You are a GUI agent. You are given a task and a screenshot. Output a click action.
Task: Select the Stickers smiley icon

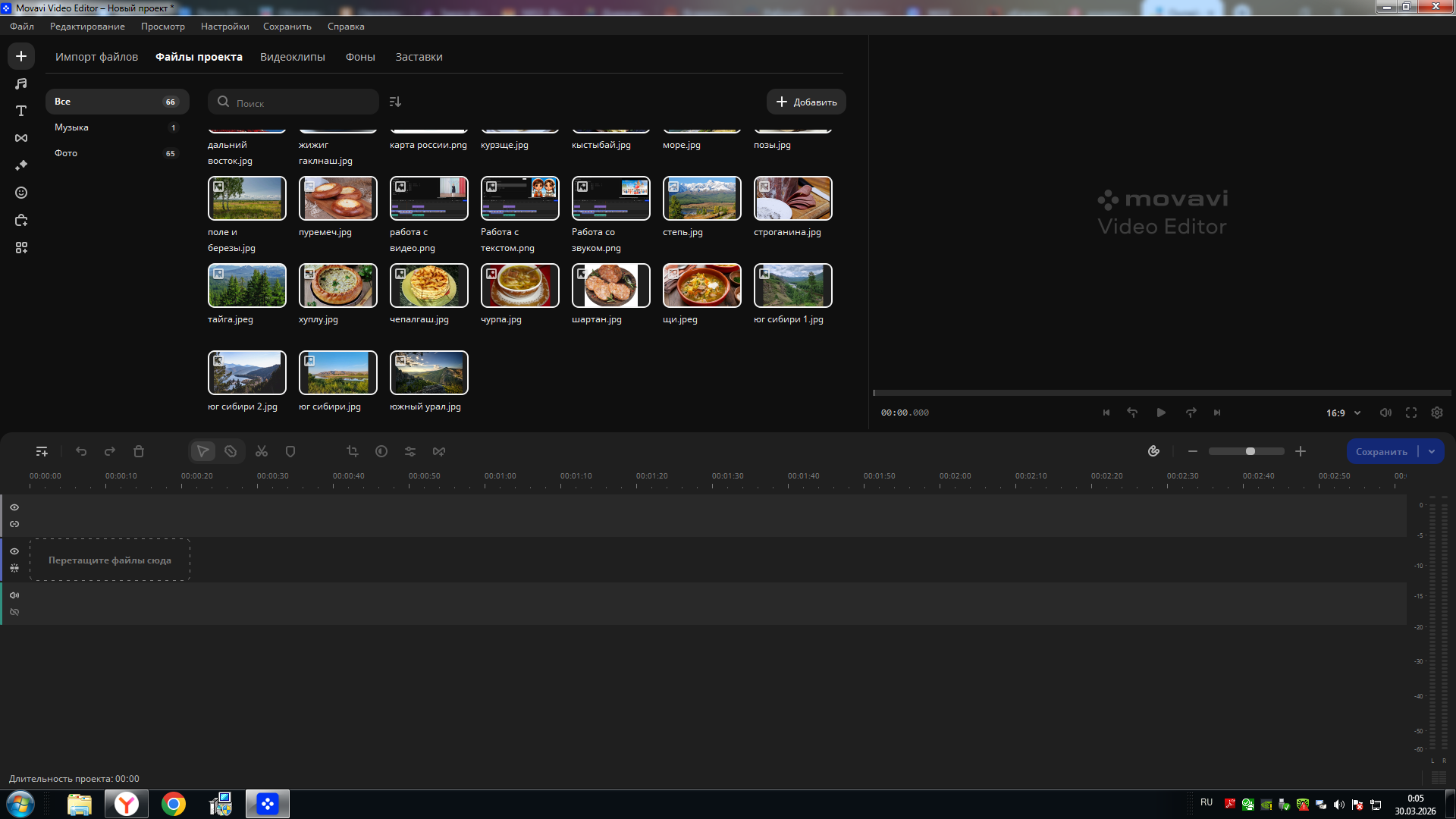[x=21, y=193]
